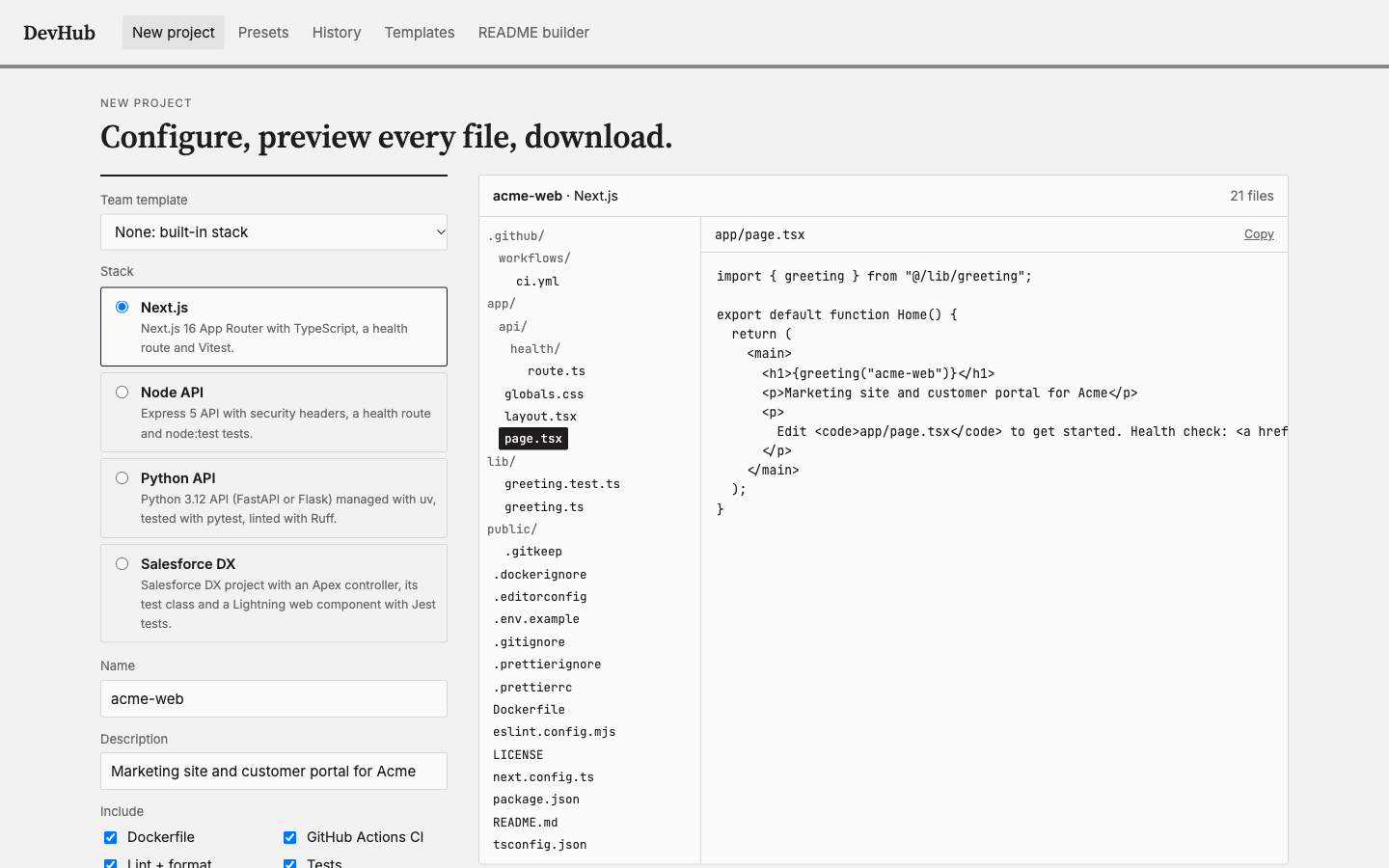Toggle the Dockerfile checkbox

(110, 837)
